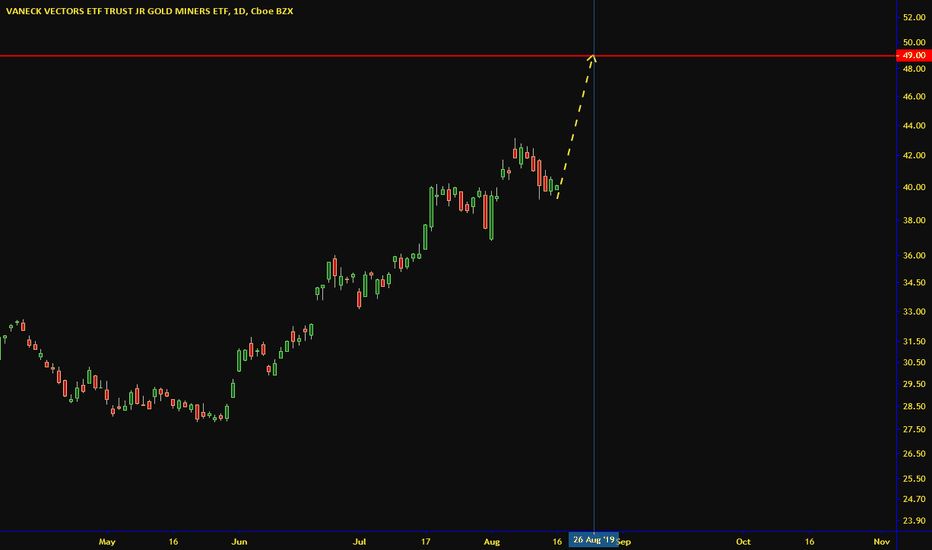Click the 24.70 price axis label
The image size is (932, 550).
tap(914, 499)
